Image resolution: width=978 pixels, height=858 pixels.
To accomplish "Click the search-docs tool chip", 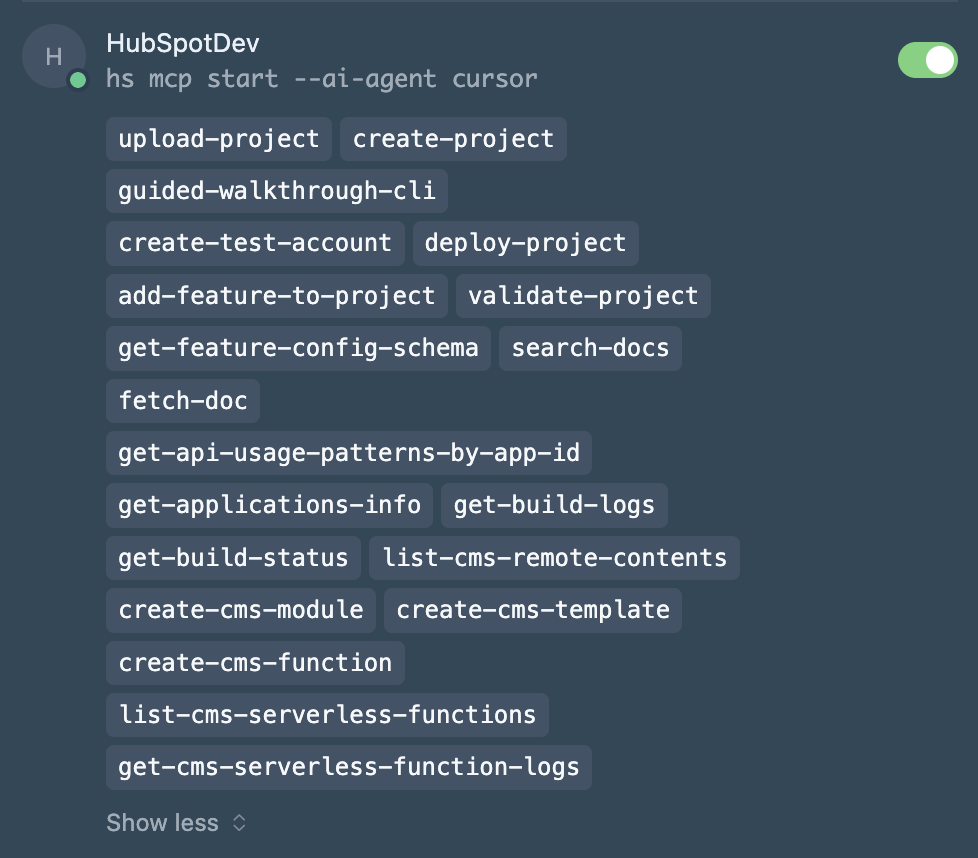I will [x=590, y=348].
